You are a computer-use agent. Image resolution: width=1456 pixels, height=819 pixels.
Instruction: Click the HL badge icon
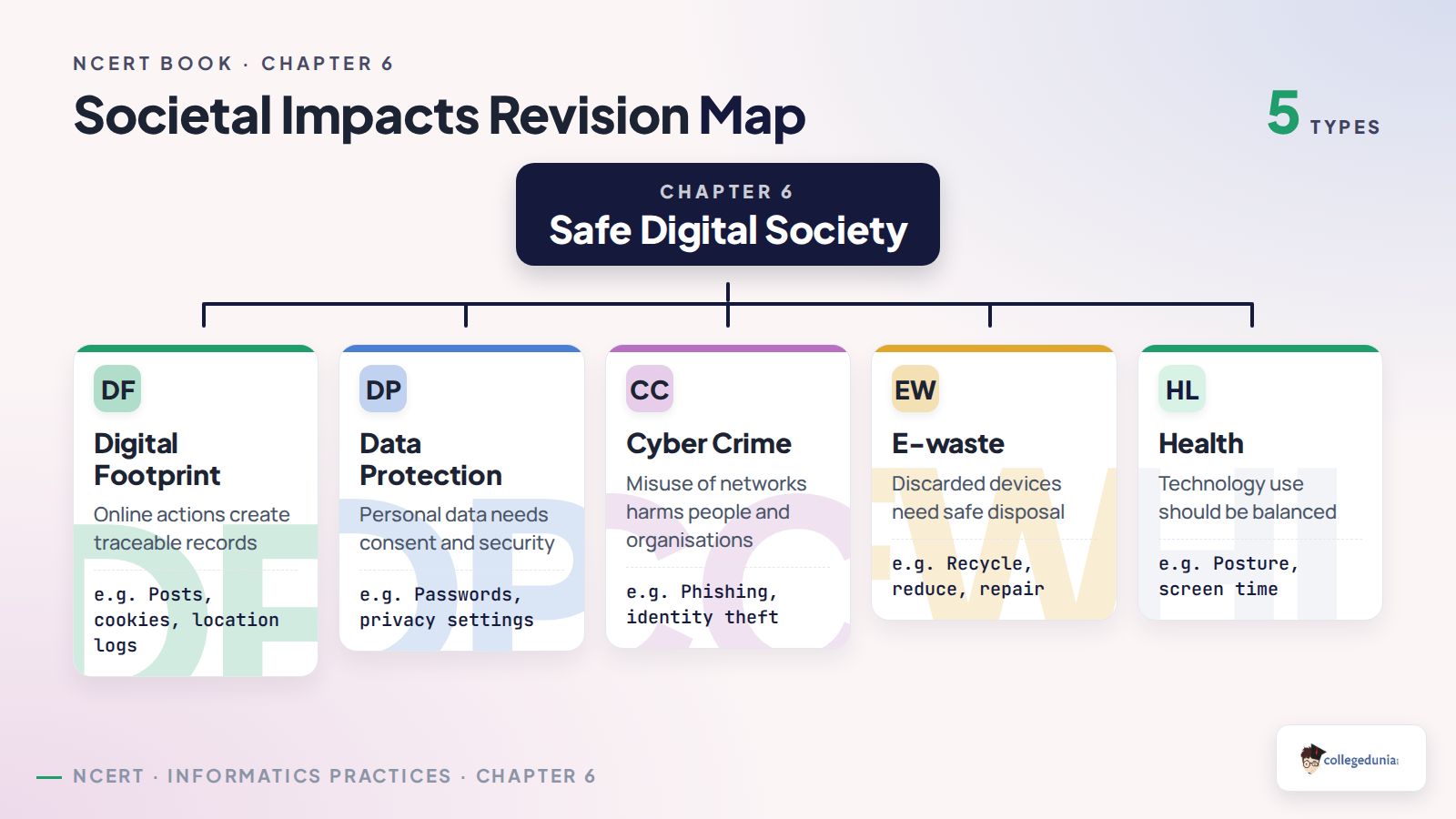(x=1182, y=389)
